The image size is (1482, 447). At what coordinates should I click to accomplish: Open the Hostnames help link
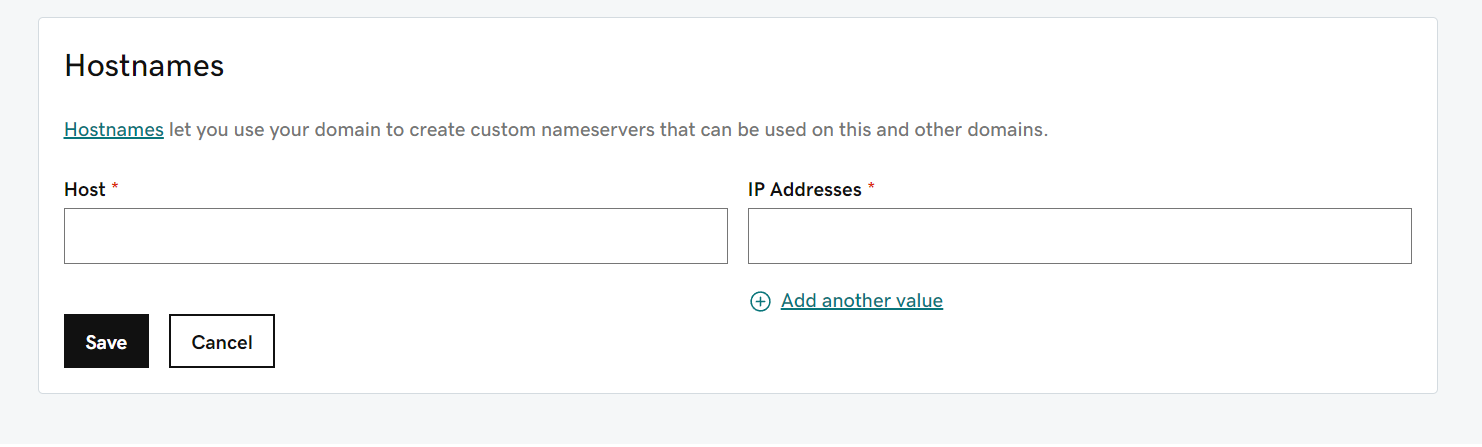coord(114,130)
